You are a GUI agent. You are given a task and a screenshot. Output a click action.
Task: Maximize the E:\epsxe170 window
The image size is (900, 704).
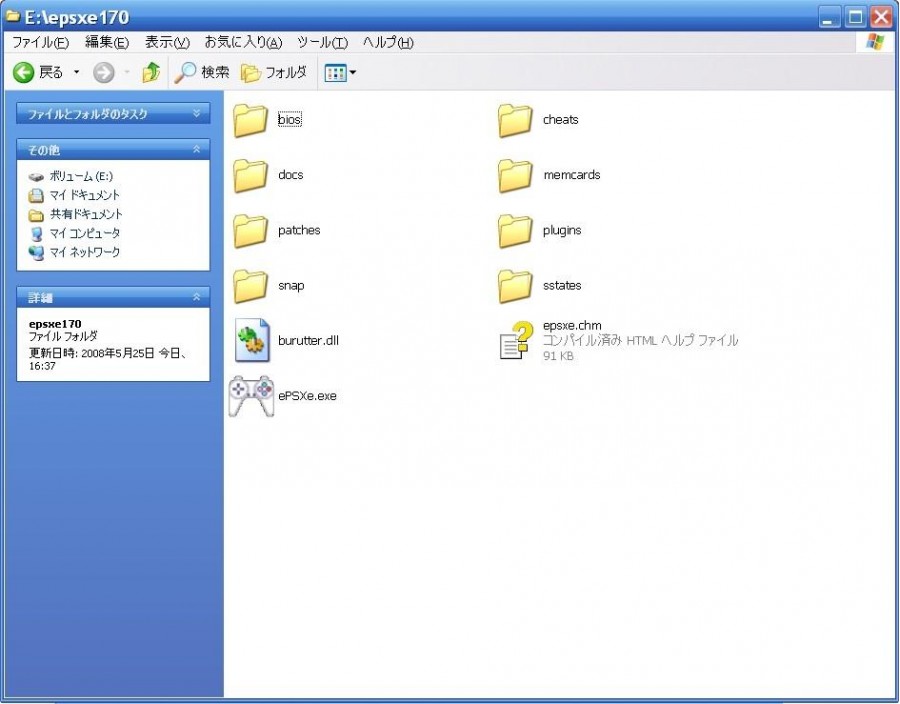[855, 17]
